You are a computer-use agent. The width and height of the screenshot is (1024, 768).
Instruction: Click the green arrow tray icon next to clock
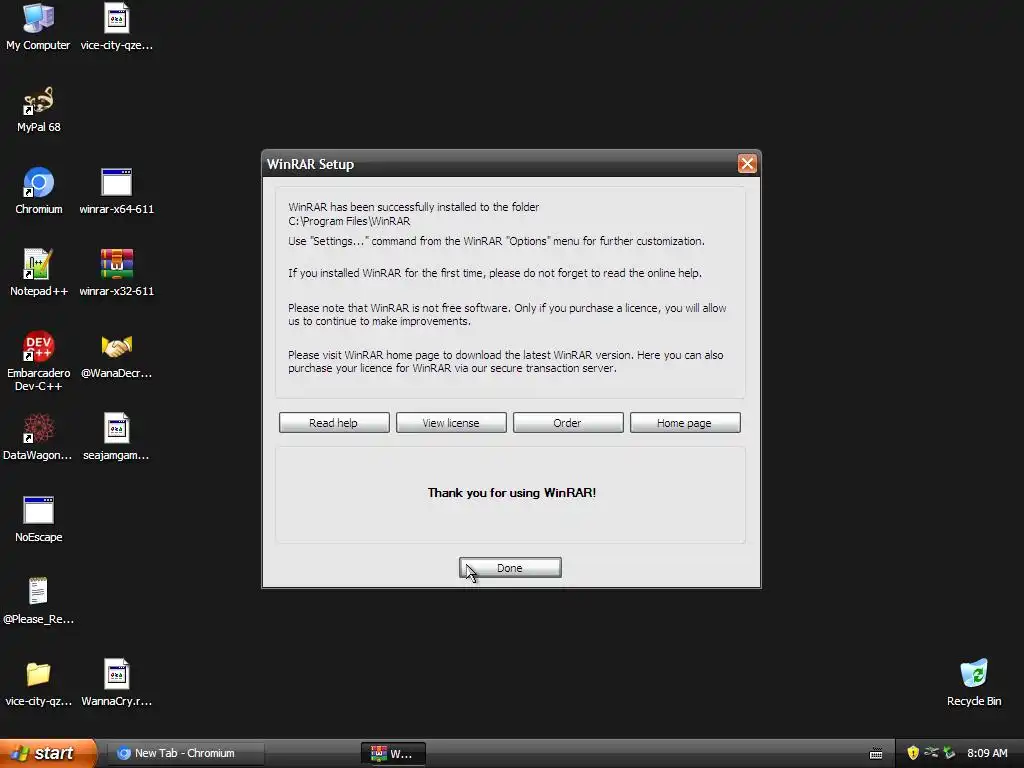(x=950, y=753)
